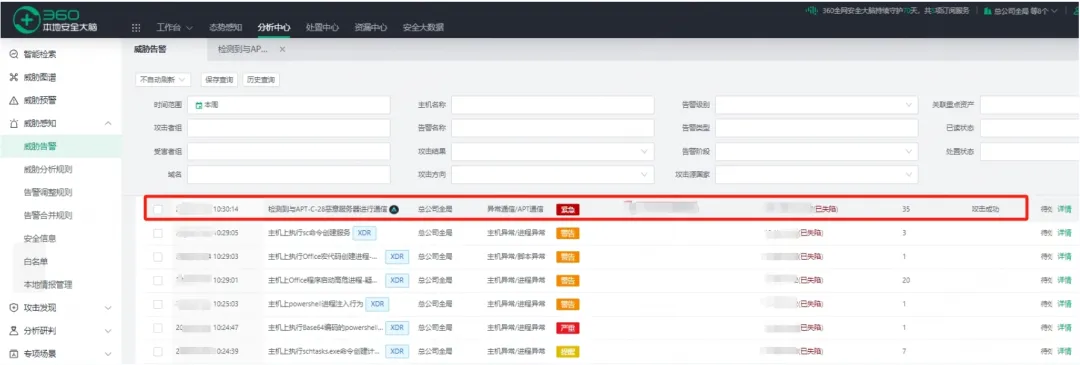Click XDR tag on schtasks.exe row
The height and width of the screenshot is (365, 1080).
coord(396,352)
